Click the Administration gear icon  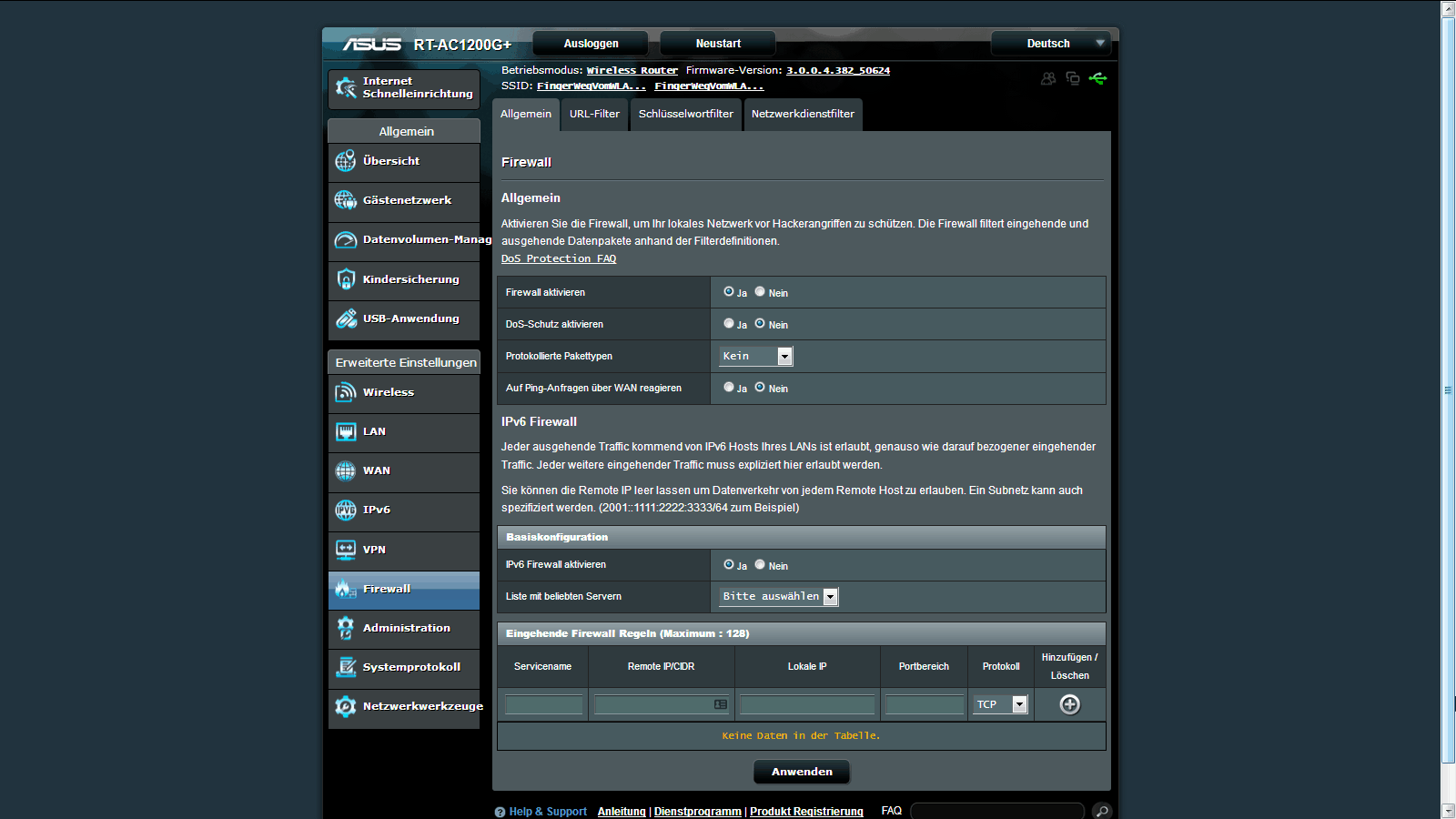pos(346,628)
